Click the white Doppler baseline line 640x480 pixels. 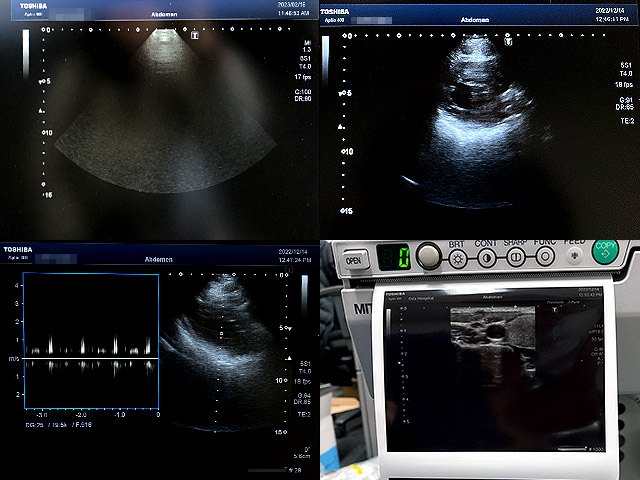(91, 358)
